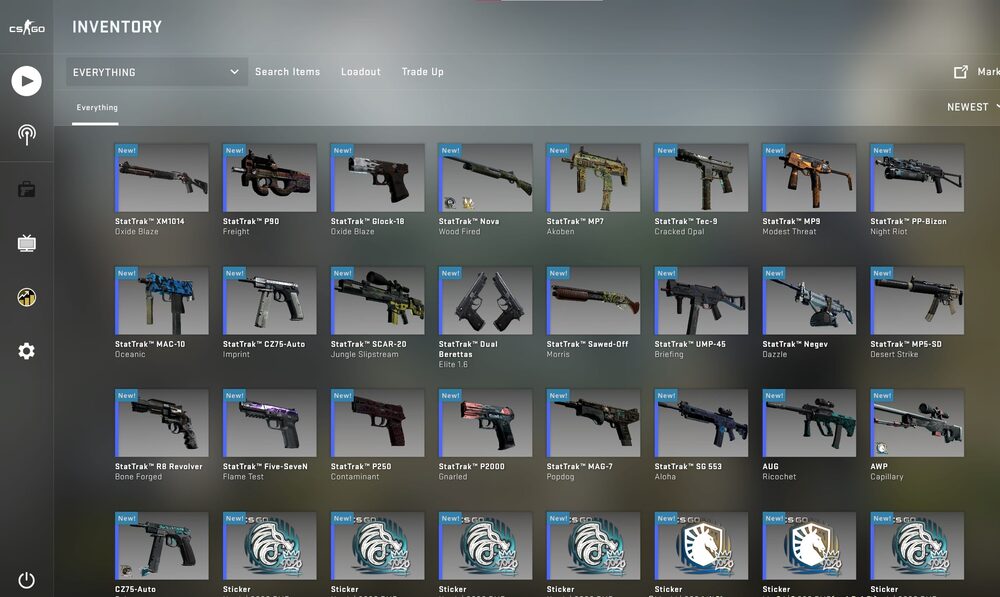Select StatTrak SG 553 Aloha item
Viewport: 1000px width, 597px height.
(x=701, y=422)
